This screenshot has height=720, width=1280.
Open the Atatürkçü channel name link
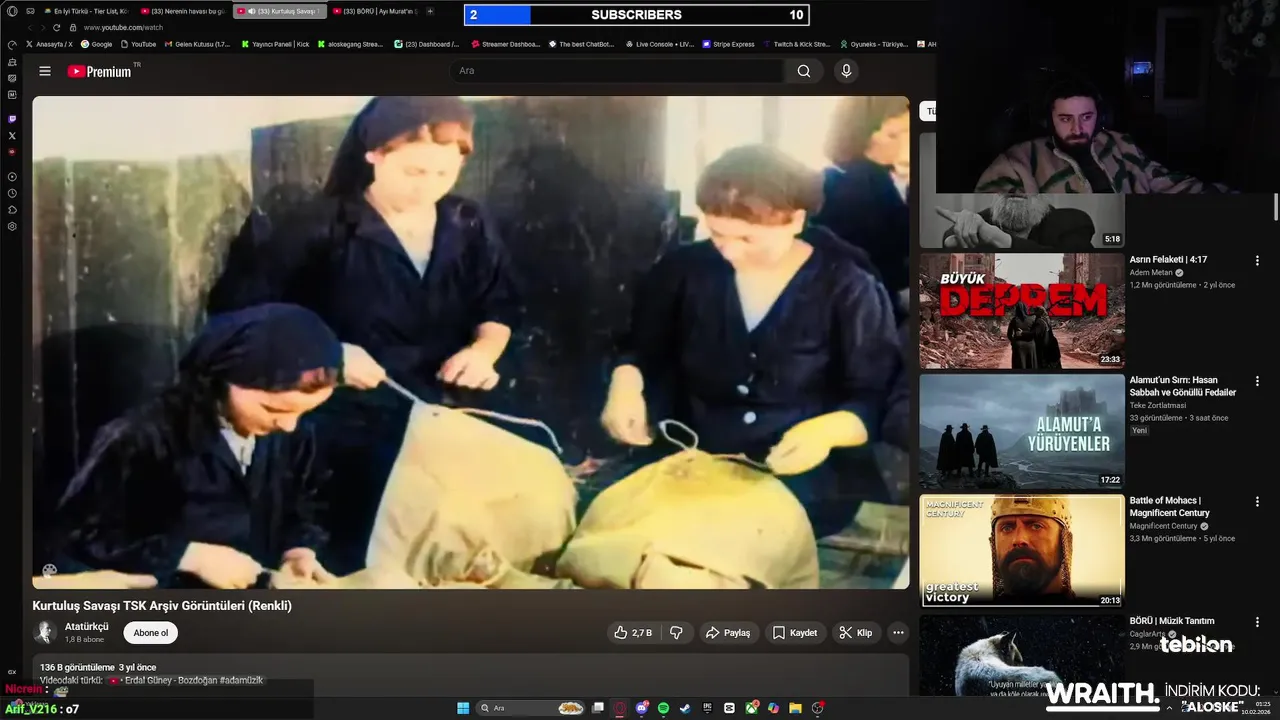87,627
